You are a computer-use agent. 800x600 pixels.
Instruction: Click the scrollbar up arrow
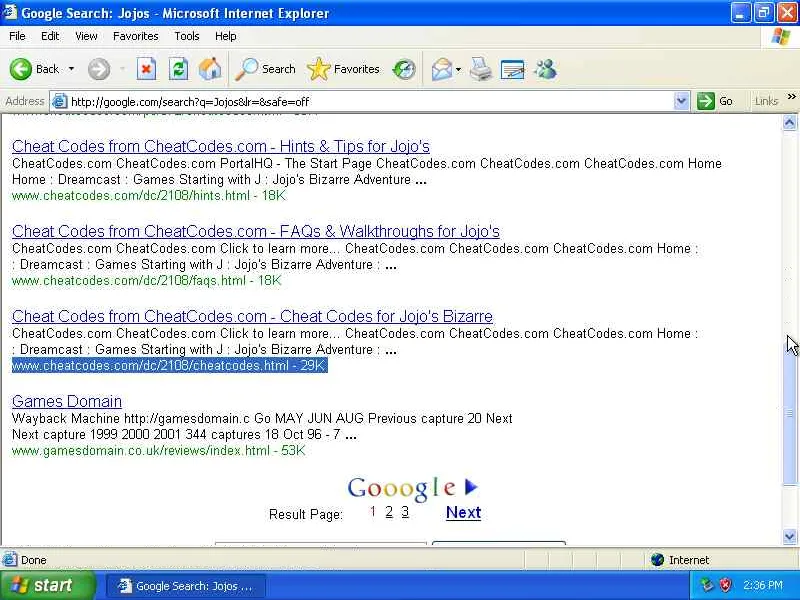point(789,122)
